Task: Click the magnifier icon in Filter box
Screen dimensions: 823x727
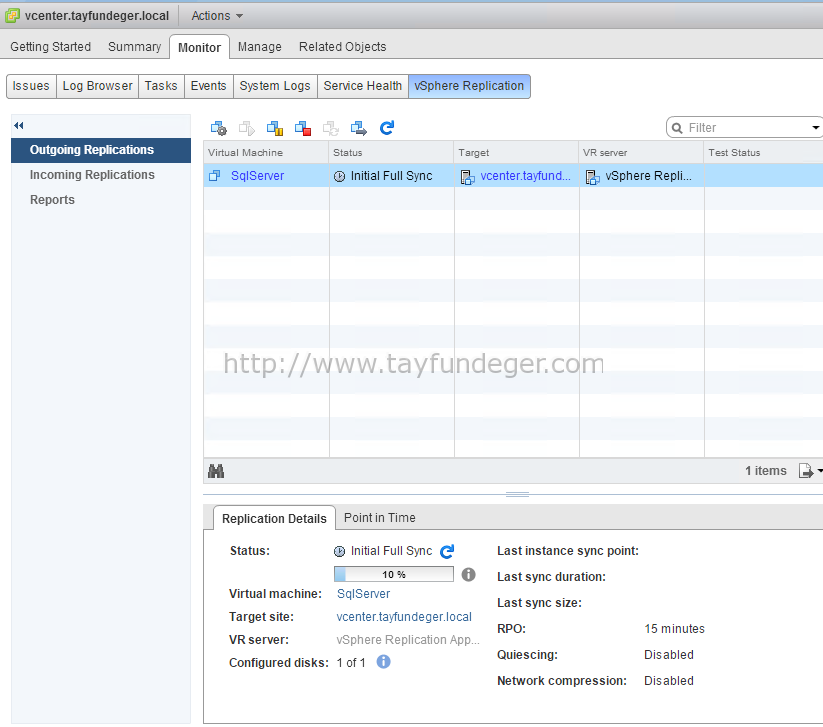Action: pyautogui.click(x=677, y=128)
